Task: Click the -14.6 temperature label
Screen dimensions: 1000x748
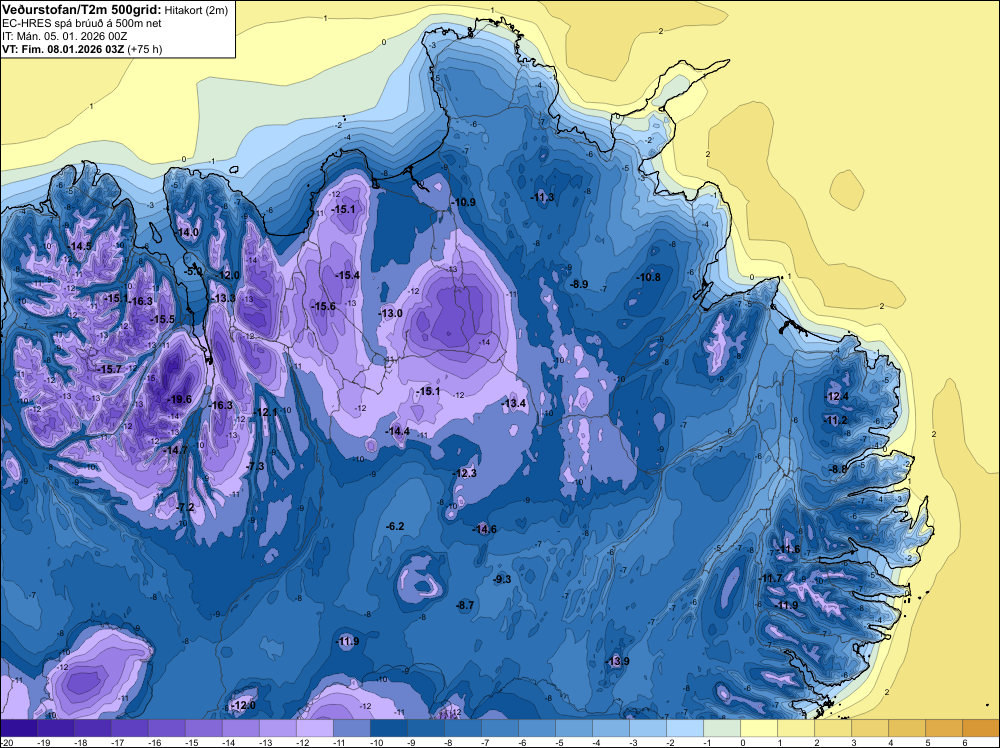Action: [484, 529]
